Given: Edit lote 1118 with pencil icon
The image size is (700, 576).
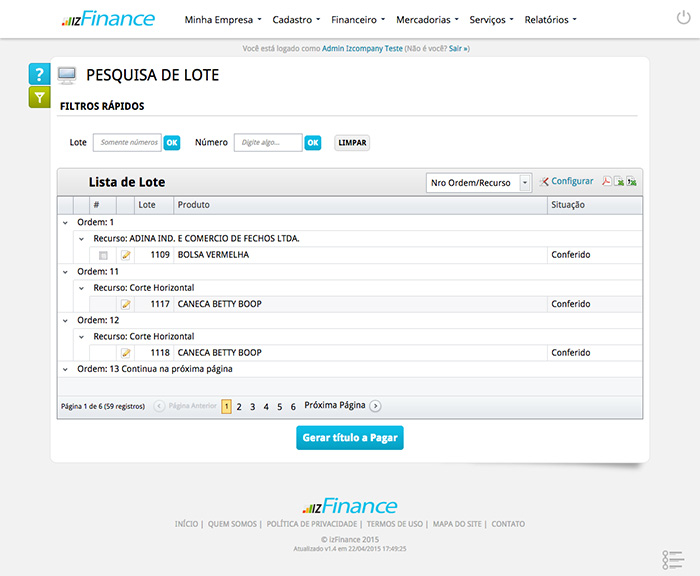Looking at the screenshot, I should (x=126, y=353).
